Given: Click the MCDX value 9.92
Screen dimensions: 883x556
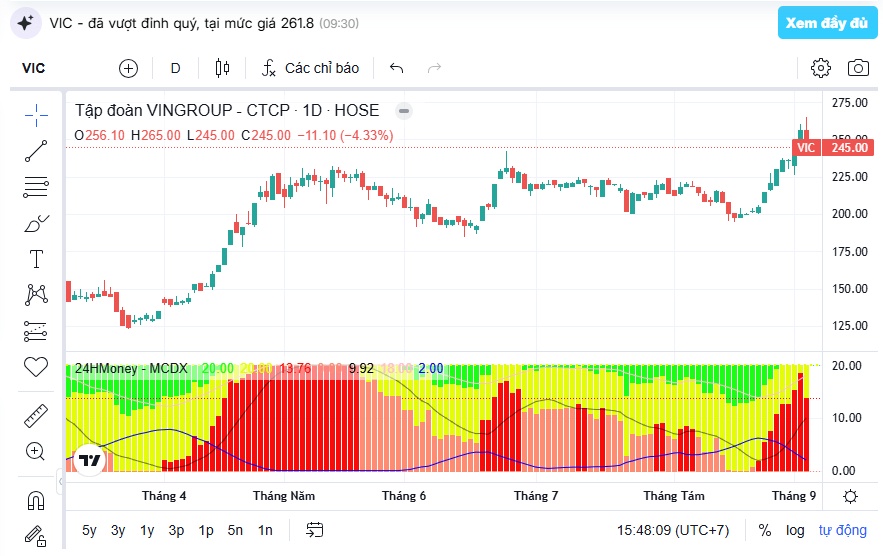Looking at the screenshot, I should (x=361, y=368).
